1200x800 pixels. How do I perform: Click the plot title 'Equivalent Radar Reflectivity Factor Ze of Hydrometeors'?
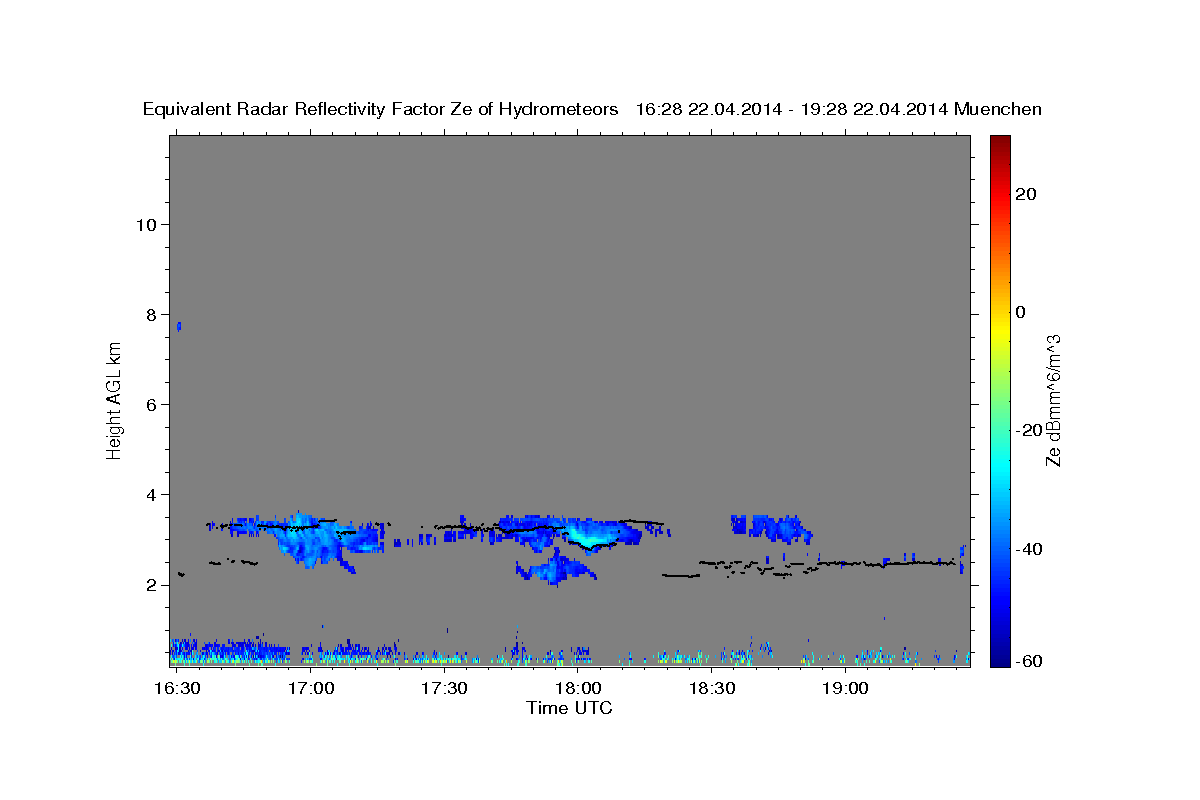point(380,110)
